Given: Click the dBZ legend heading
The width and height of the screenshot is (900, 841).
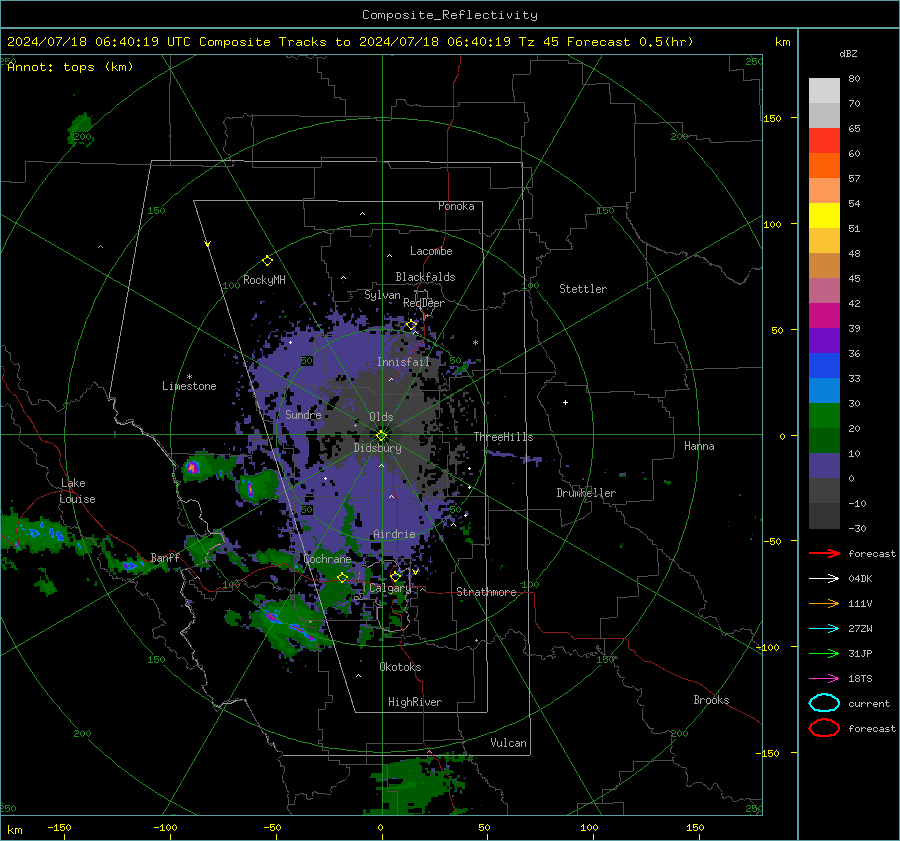Looking at the screenshot, I should click(848, 54).
